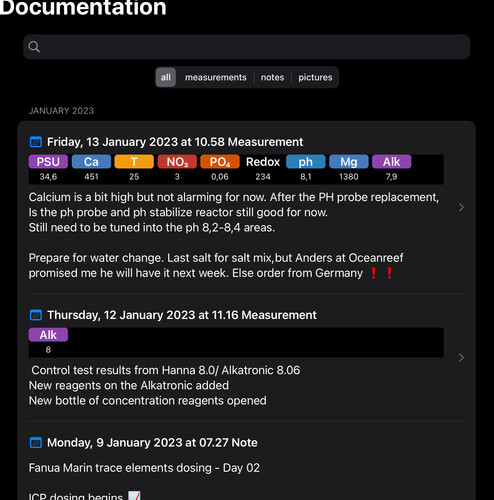
Task: Switch to the pictures filter tab
Action: [x=315, y=77]
